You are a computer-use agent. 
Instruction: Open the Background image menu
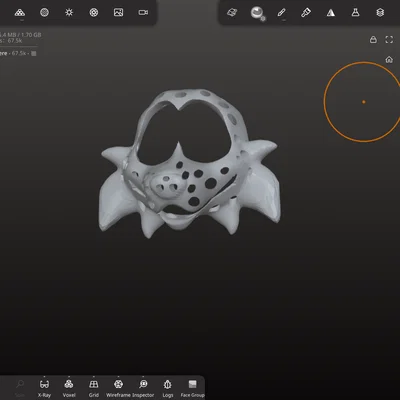[118, 13]
